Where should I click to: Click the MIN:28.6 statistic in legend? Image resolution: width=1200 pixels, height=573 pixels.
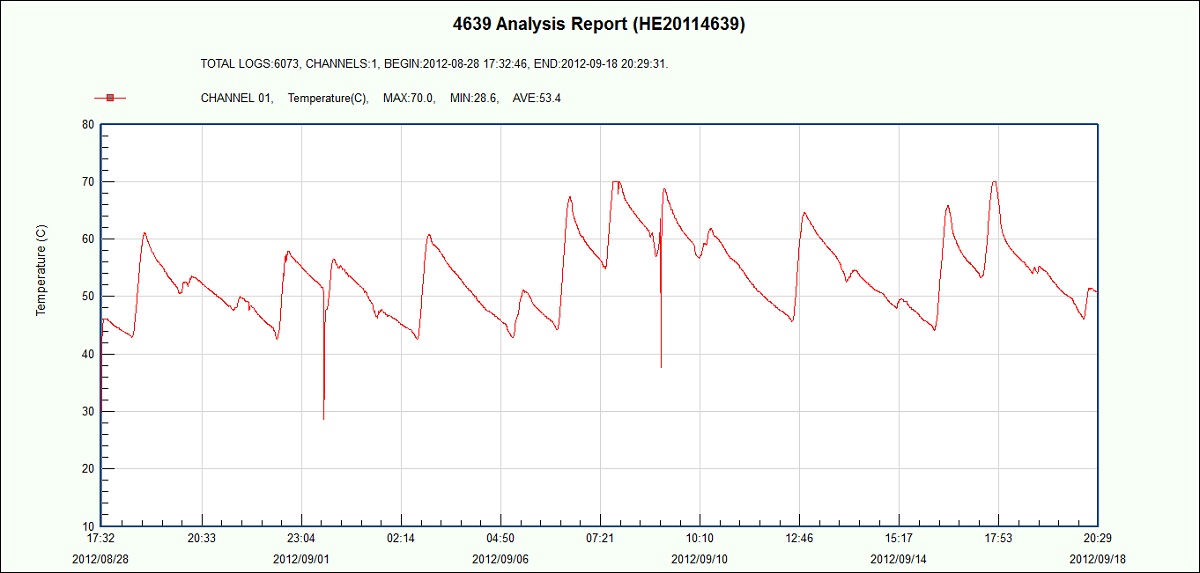pyautogui.click(x=474, y=98)
